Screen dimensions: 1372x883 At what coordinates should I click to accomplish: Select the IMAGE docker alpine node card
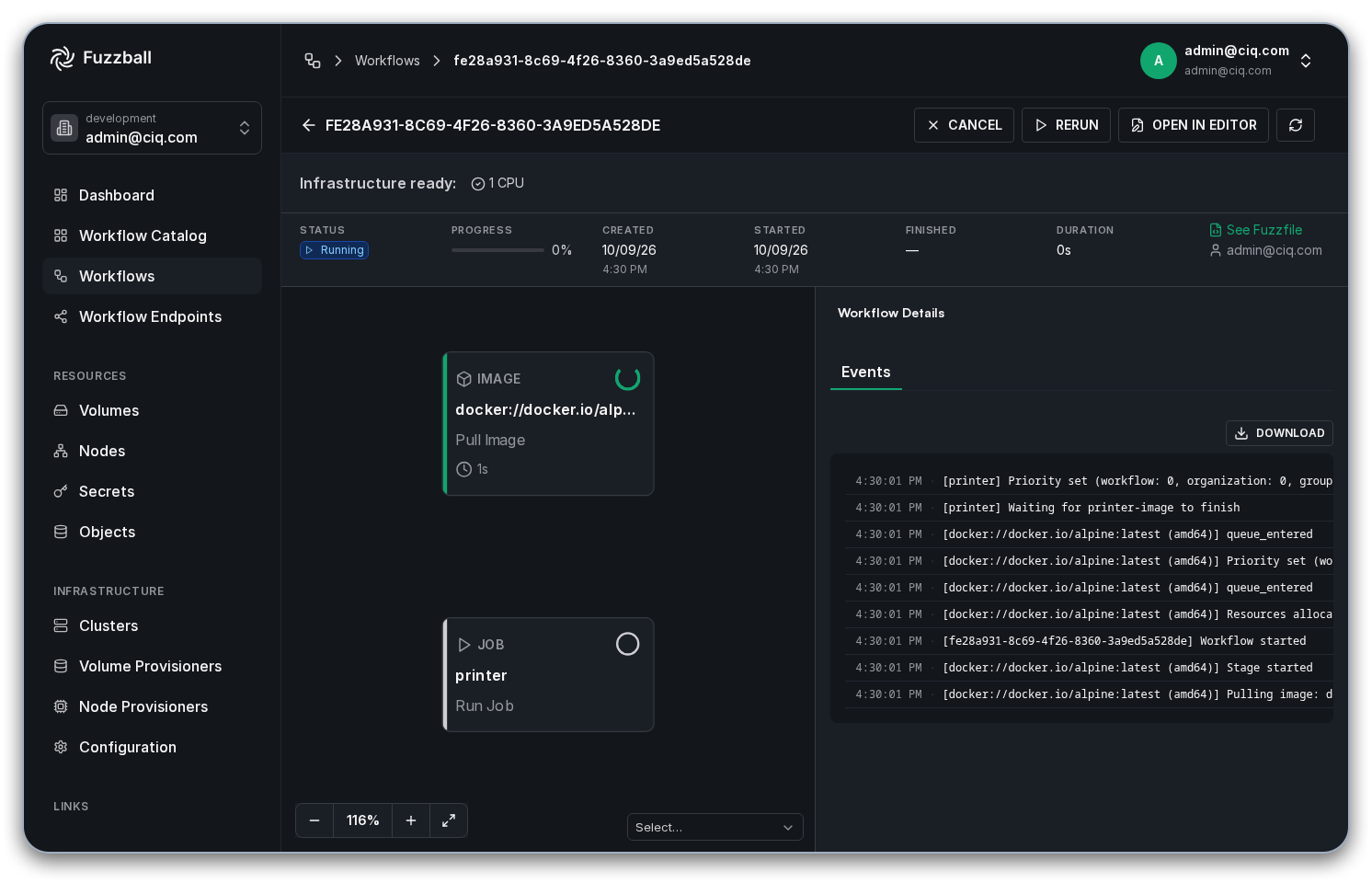[548, 424]
